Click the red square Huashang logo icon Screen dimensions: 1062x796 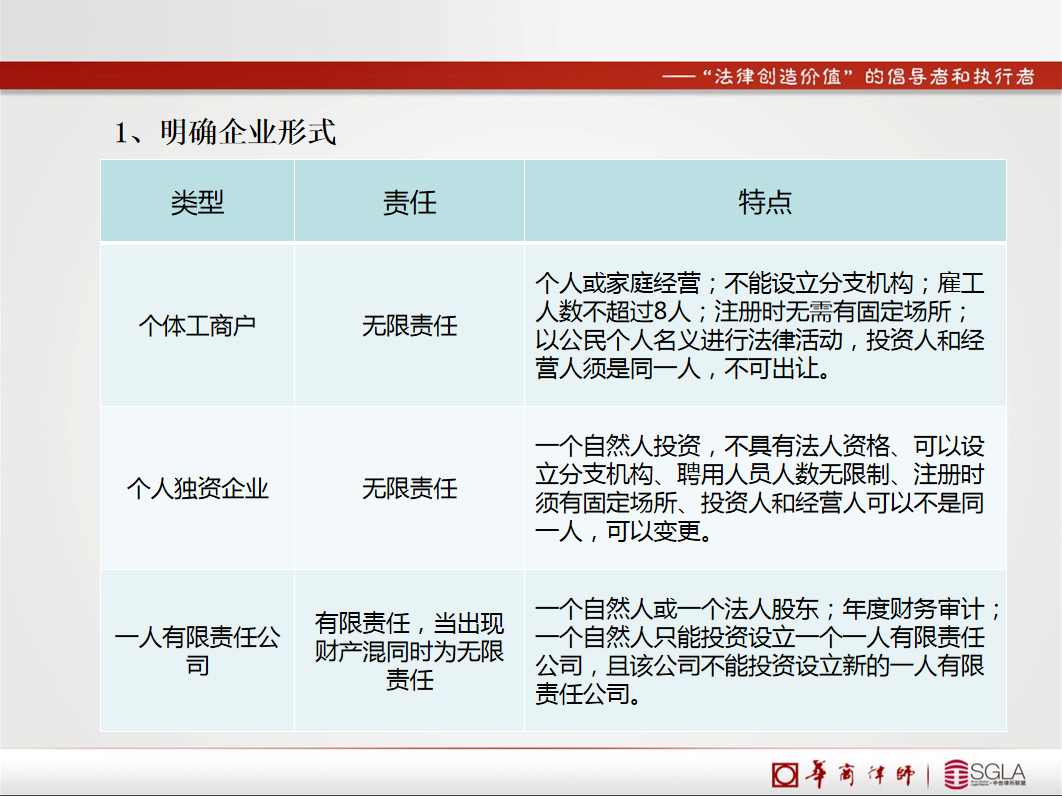785,774
